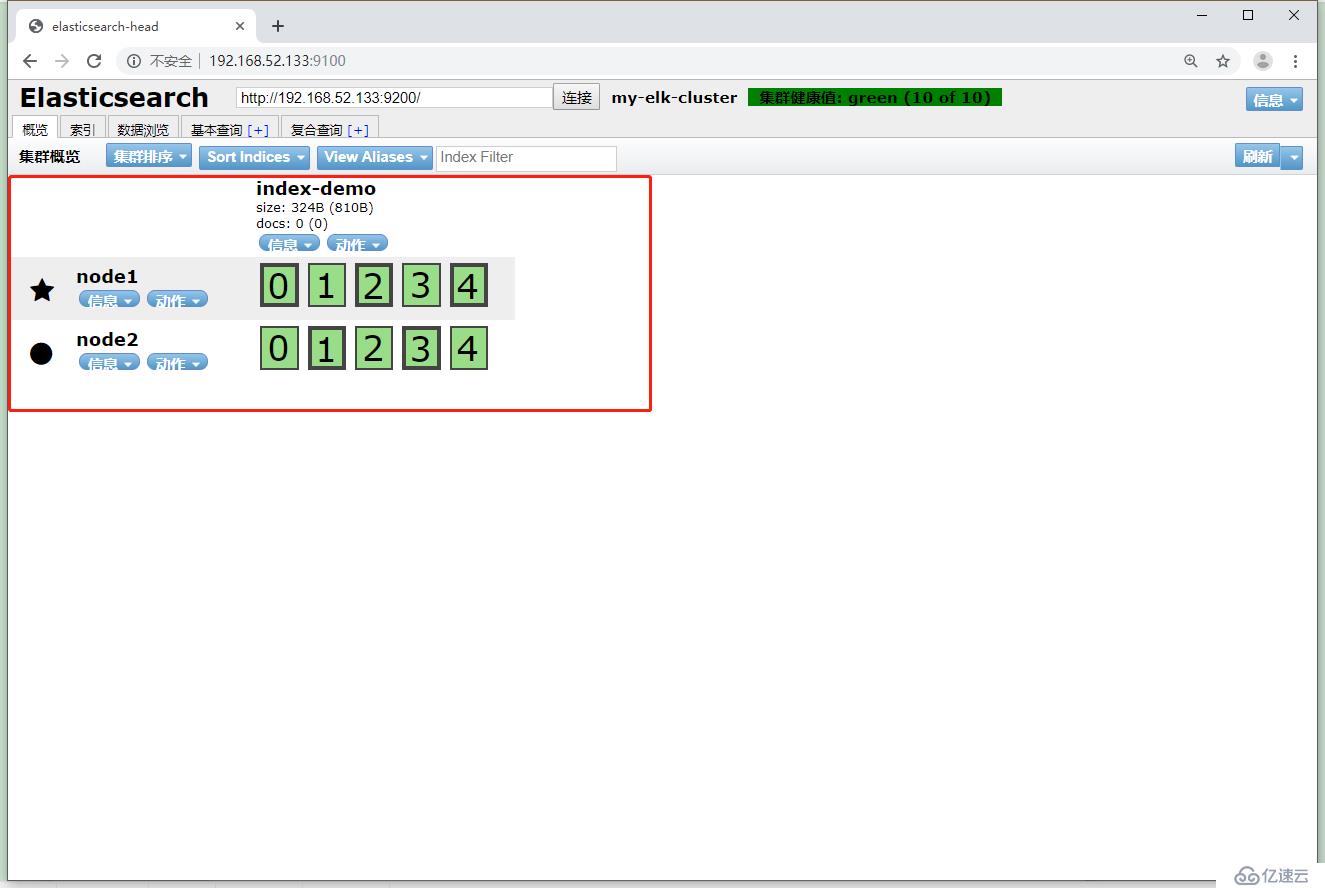Open the top-right 信息 dropdown
1325x888 pixels.
pos(1274,99)
